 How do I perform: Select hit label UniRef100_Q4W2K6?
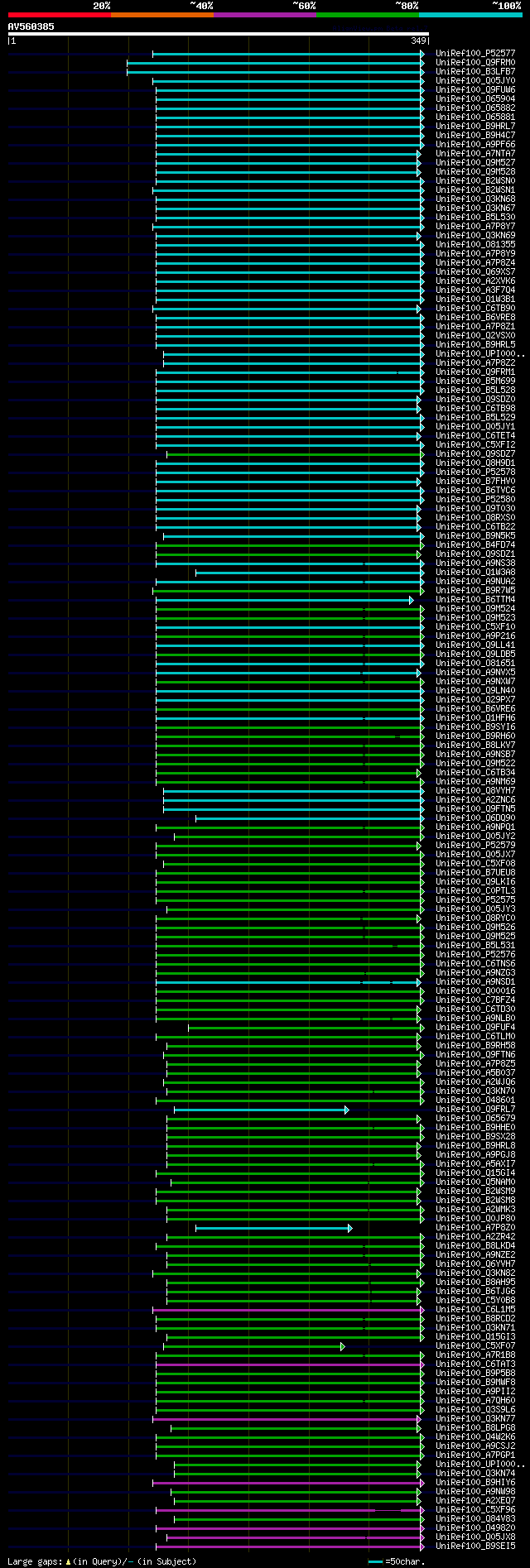(475, 1436)
